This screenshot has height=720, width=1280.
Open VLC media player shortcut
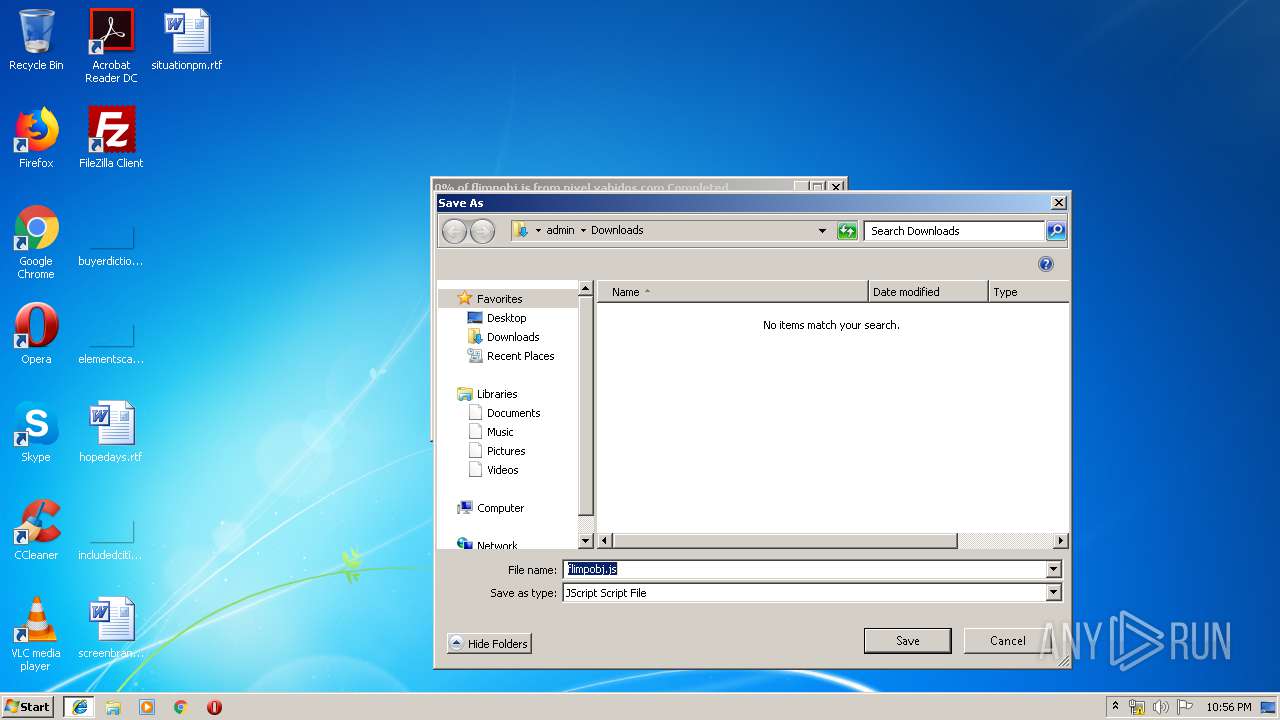[x=36, y=635]
